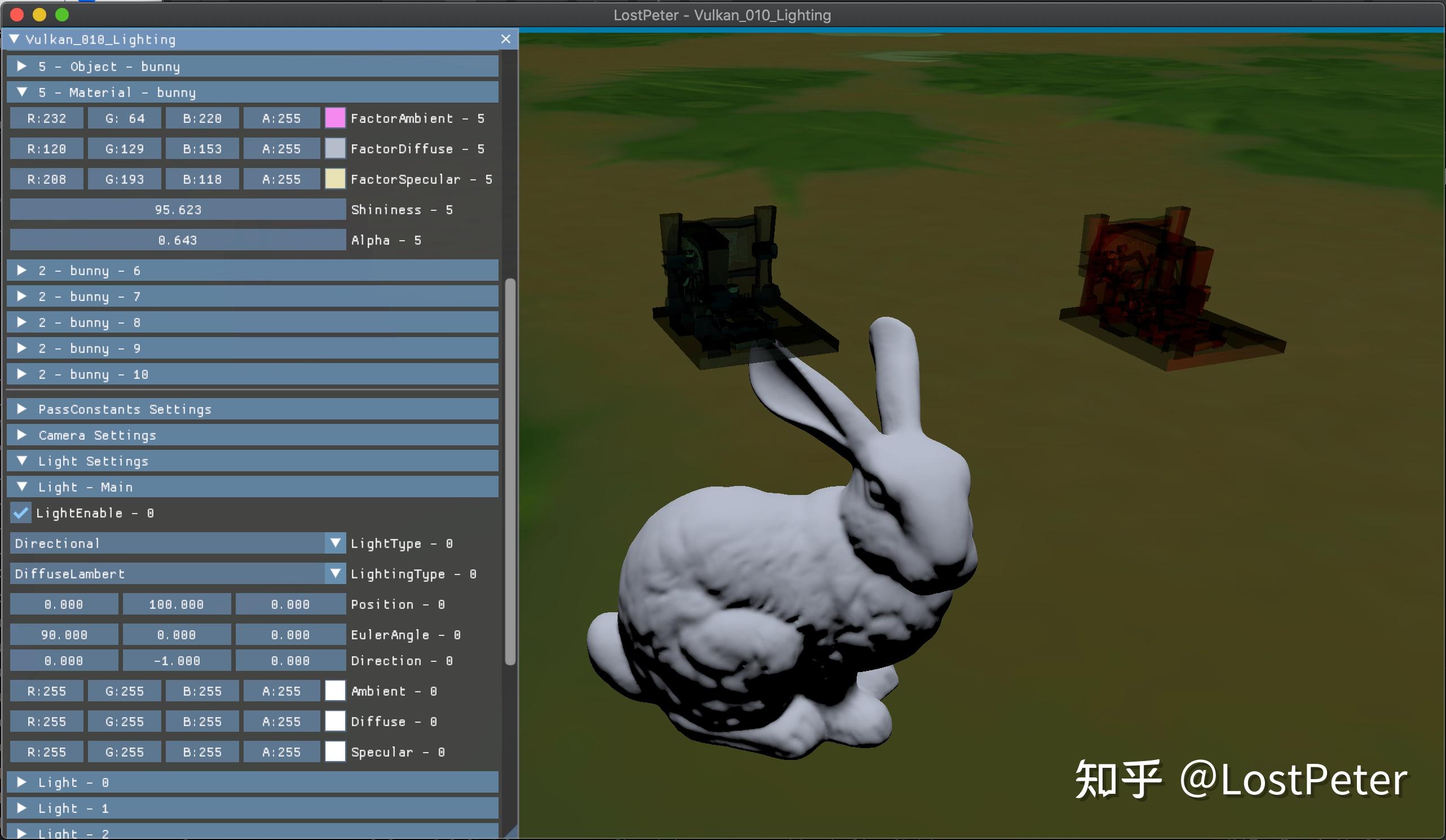Screen dimensions: 1446x840
Task: Open the Specular light color swatch
Action: [x=334, y=751]
